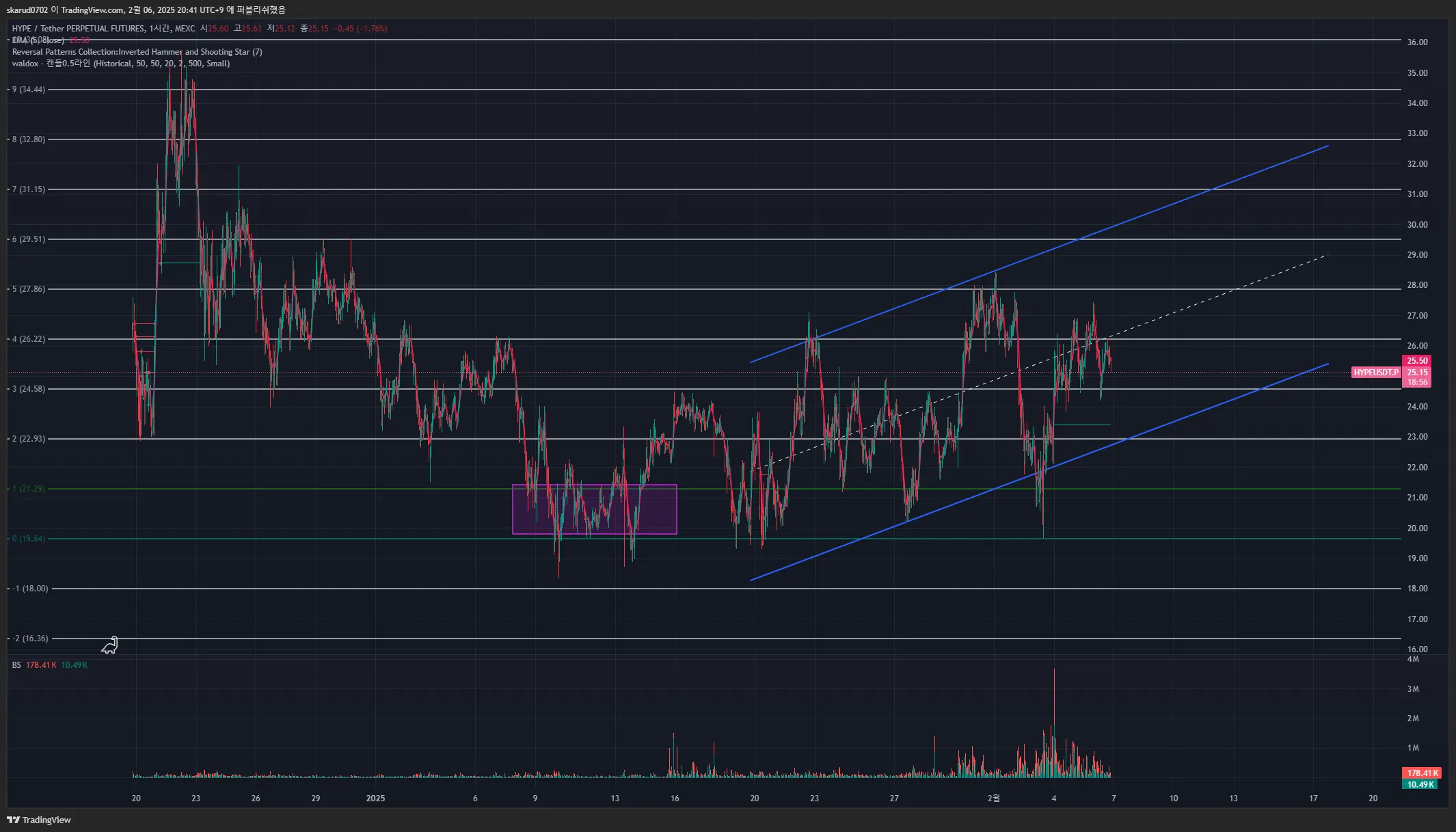Click the 10.49K tag on volume axis
The image size is (1456, 832).
(1420, 785)
